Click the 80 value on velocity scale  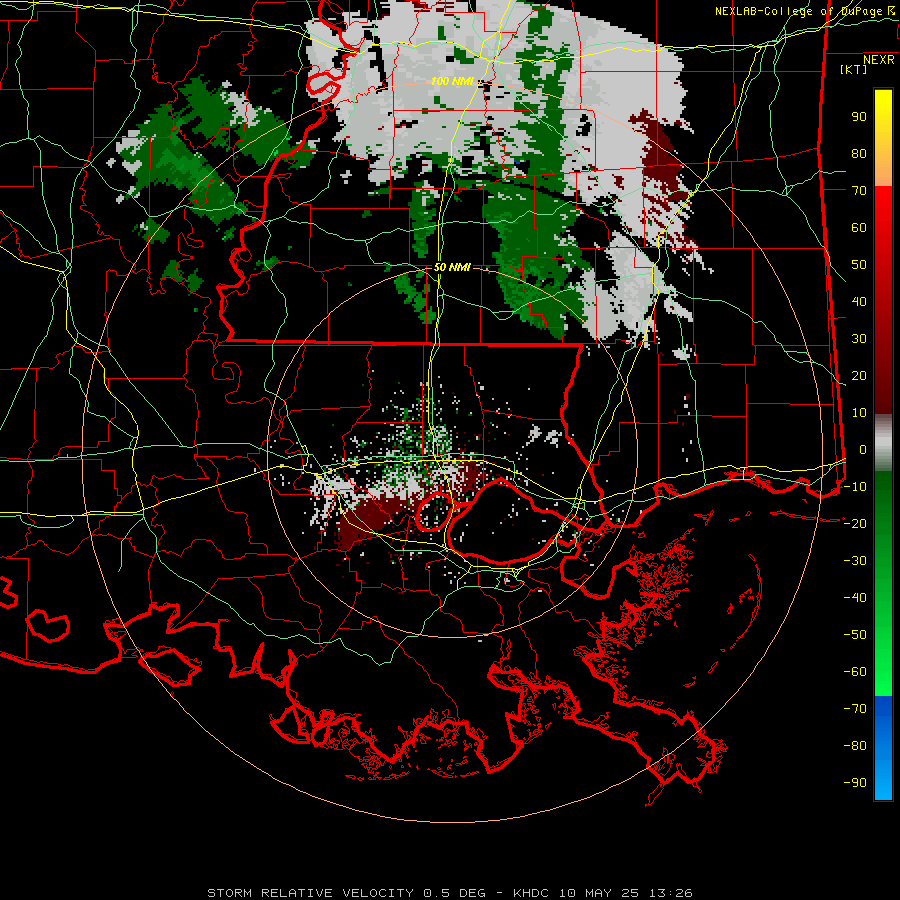click(x=859, y=154)
